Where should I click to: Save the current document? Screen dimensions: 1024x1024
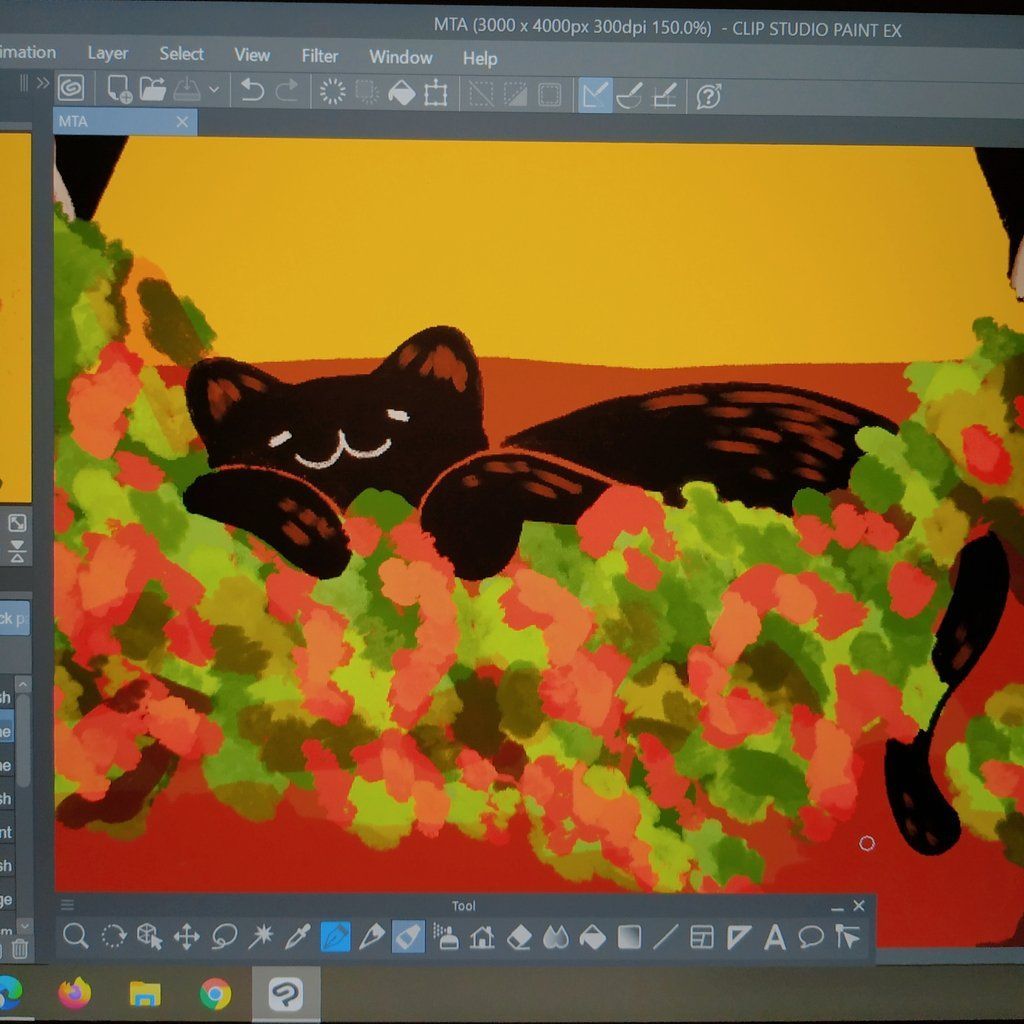(x=187, y=89)
